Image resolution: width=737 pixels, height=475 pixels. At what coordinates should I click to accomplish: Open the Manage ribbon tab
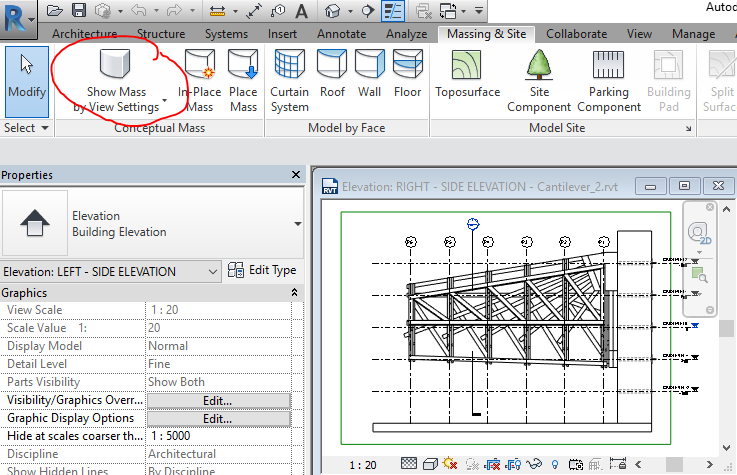693,34
